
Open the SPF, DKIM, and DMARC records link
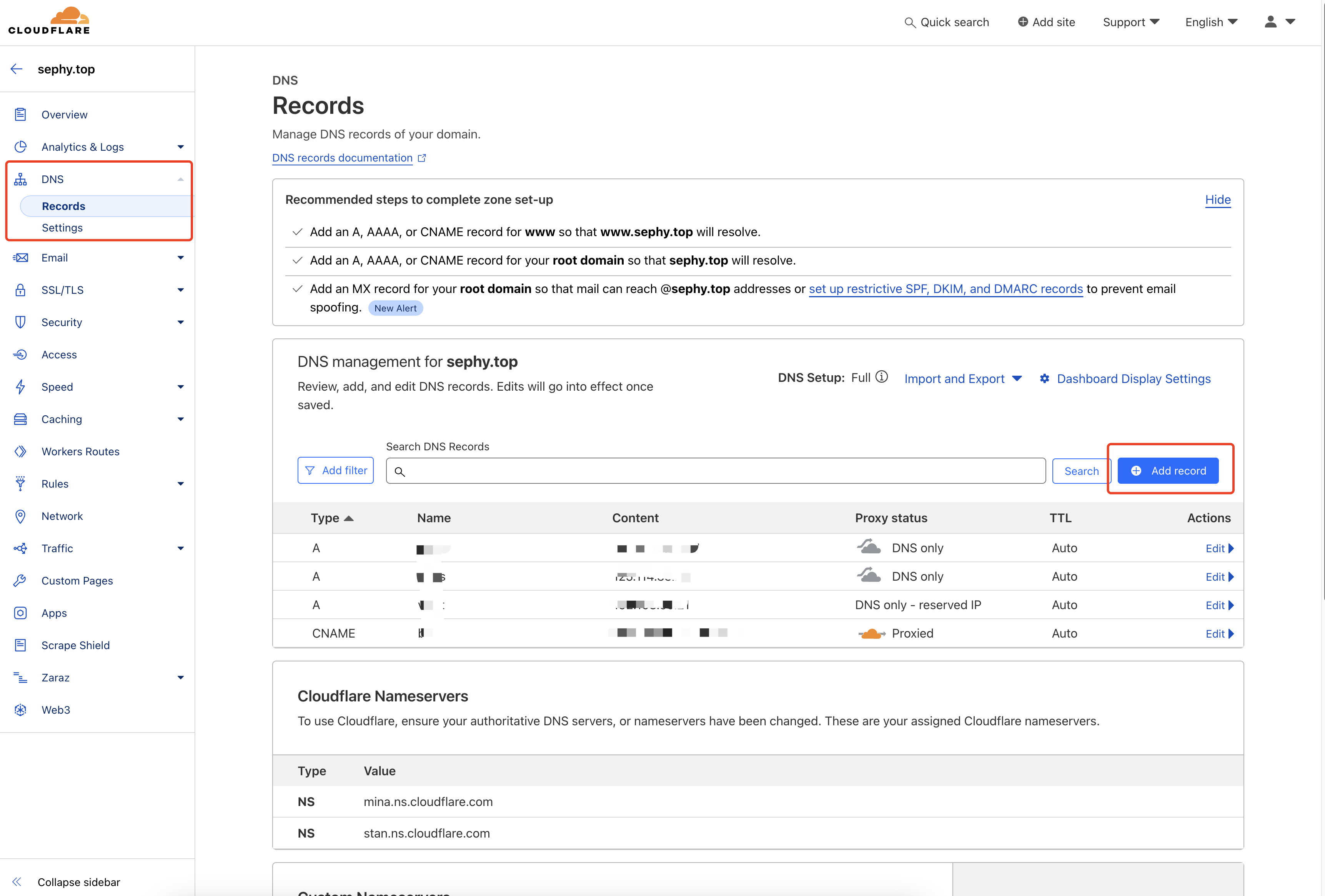[x=946, y=288]
